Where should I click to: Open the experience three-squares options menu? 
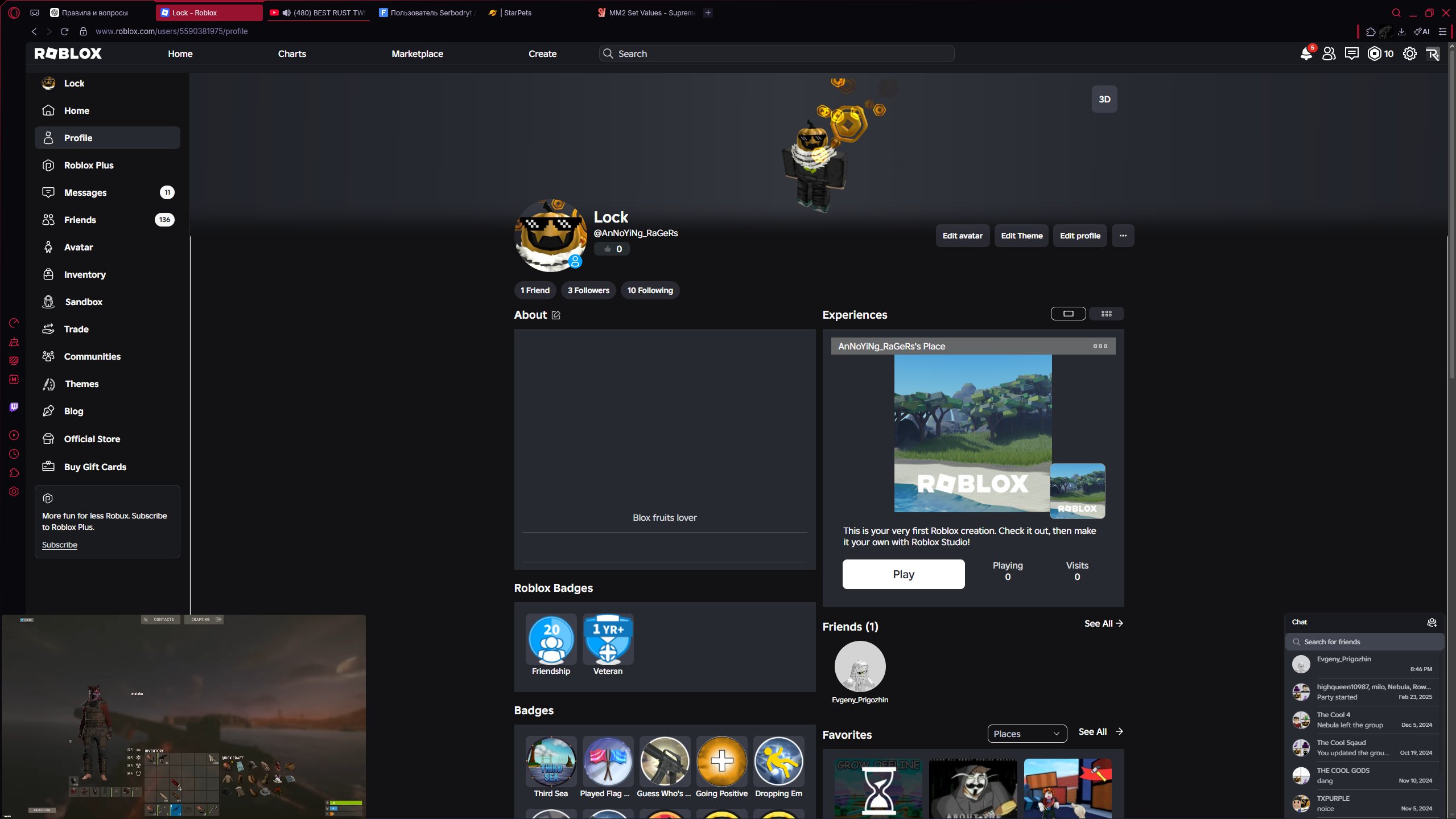coord(1100,346)
